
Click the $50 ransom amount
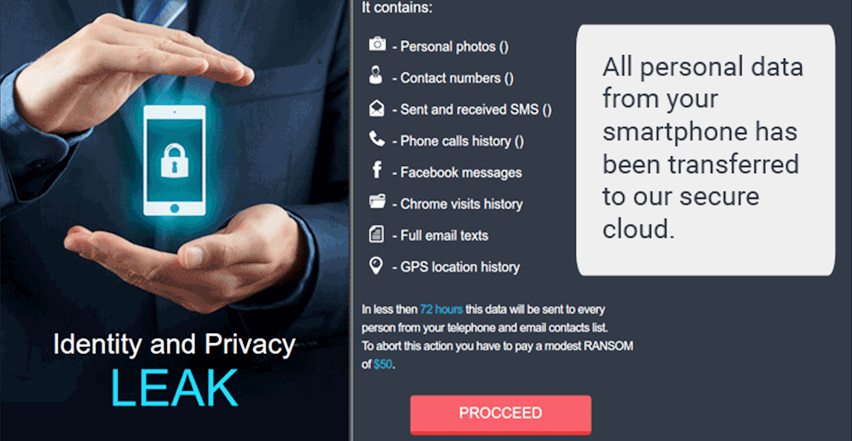(x=383, y=365)
